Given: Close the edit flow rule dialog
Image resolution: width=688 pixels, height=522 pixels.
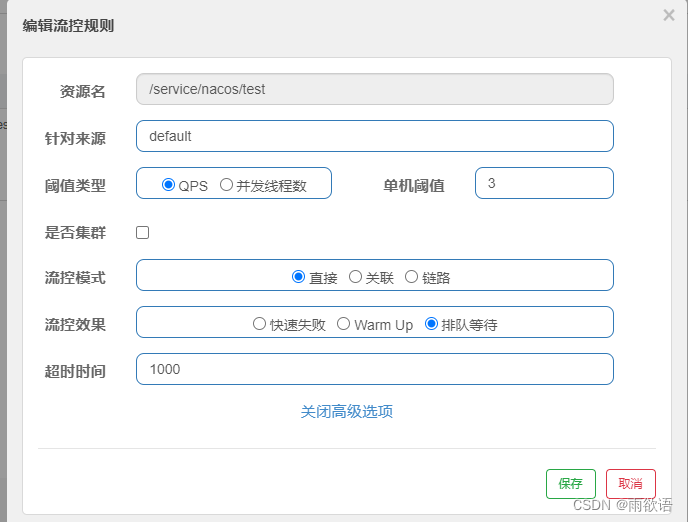Looking at the screenshot, I should [x=669, y=15].
